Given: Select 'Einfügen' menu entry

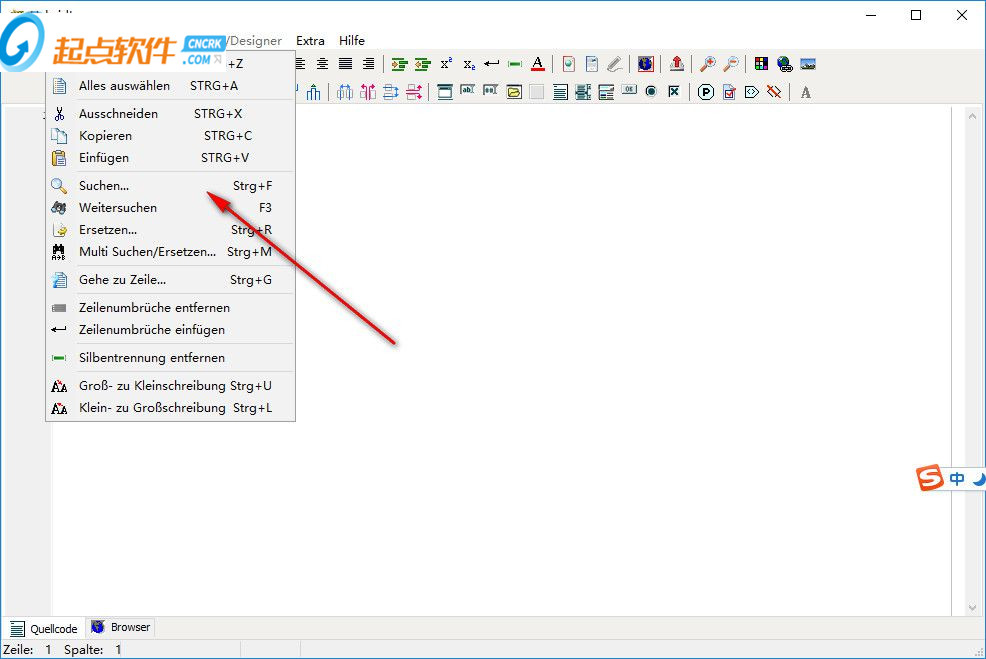Looking at the screenshot, I should pyautogui.click(x=170, y=157).
